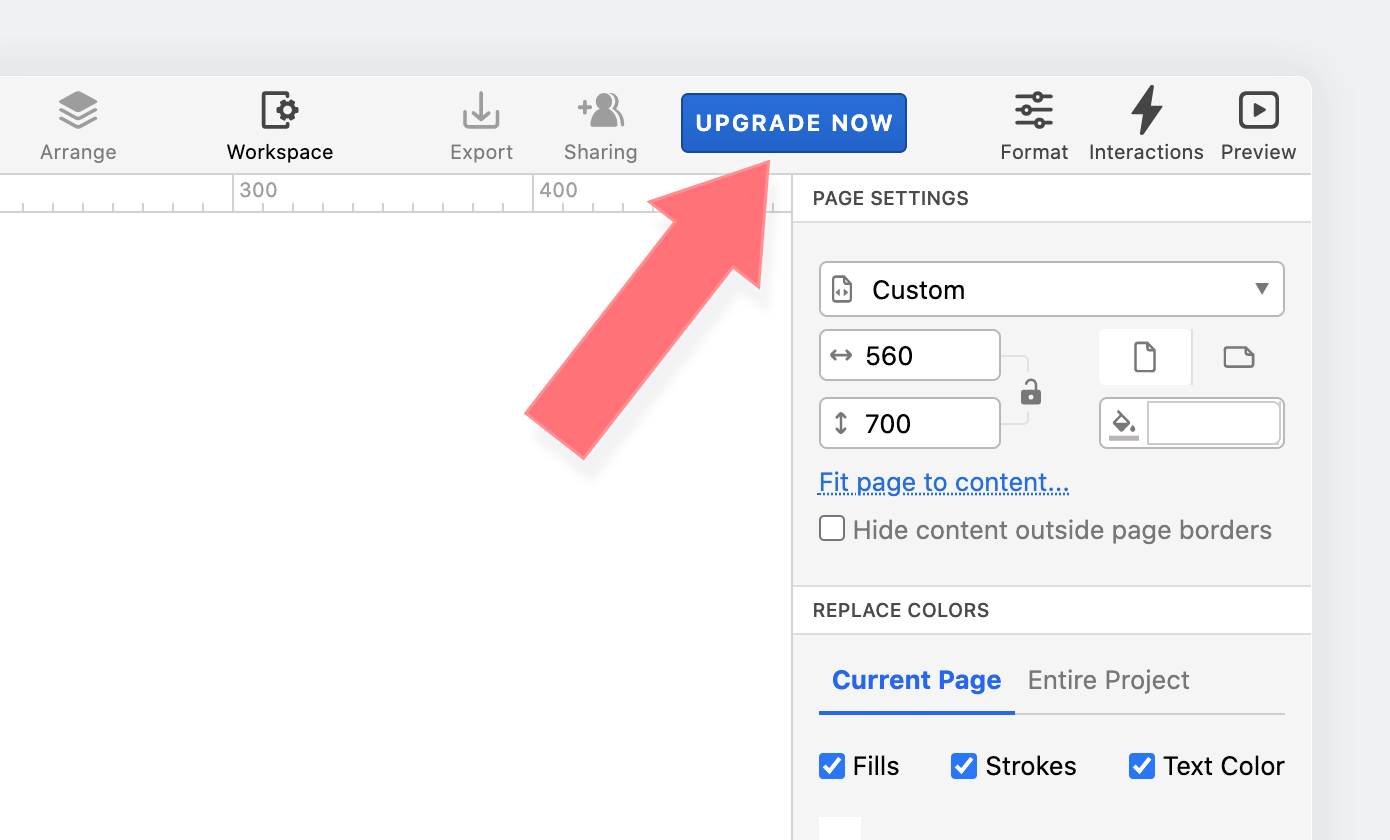Image resolution: width=1390 pixels, height=840 pixels.
Task: Uncheck the Strokes checkbox
Action: 964,766
